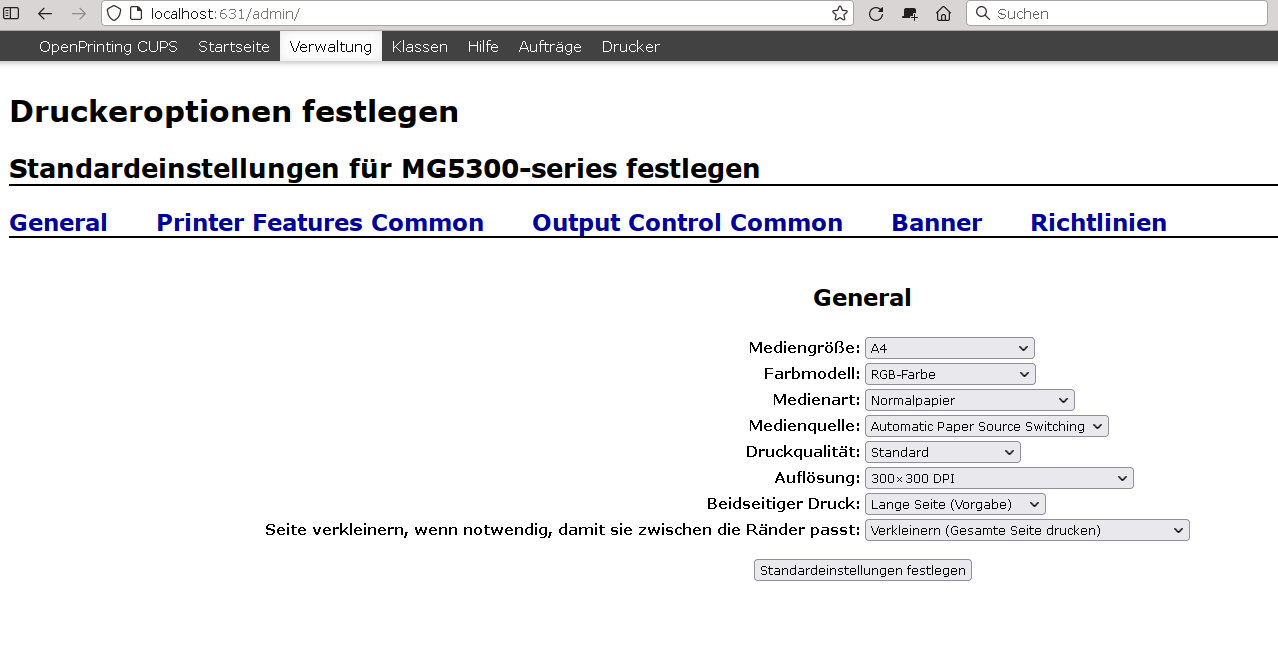Image resolution: width=1278 pixels, height=660 pixels.
Task: Change the Beidseitiger Druck setting
Action: tap(954, 504)
